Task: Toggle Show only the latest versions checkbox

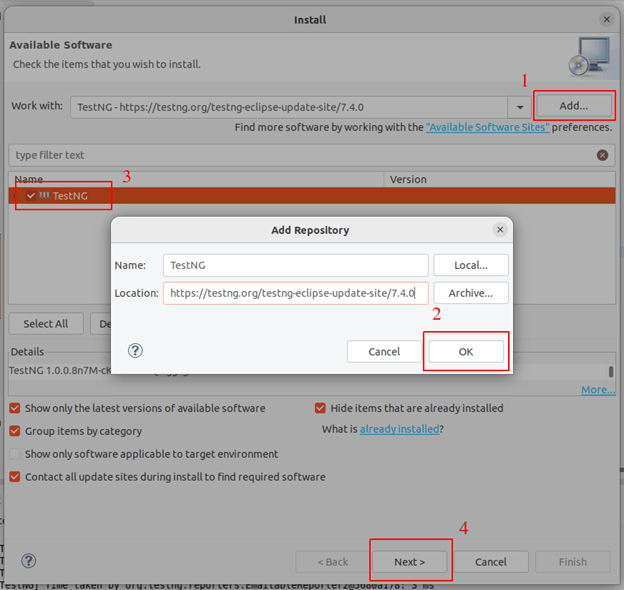Action: pyautogui.click(x=15, y=408)
